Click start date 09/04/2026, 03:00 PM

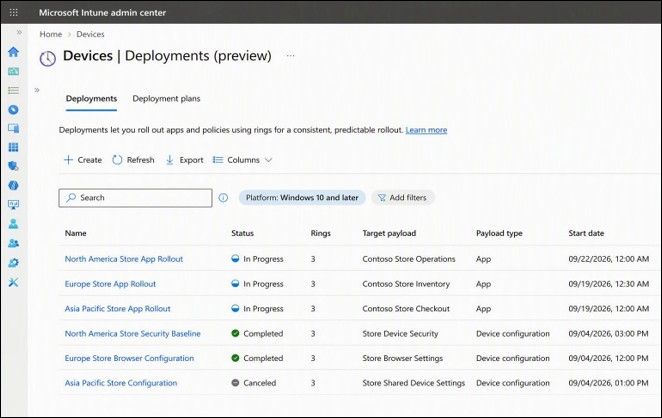(608, 334)
